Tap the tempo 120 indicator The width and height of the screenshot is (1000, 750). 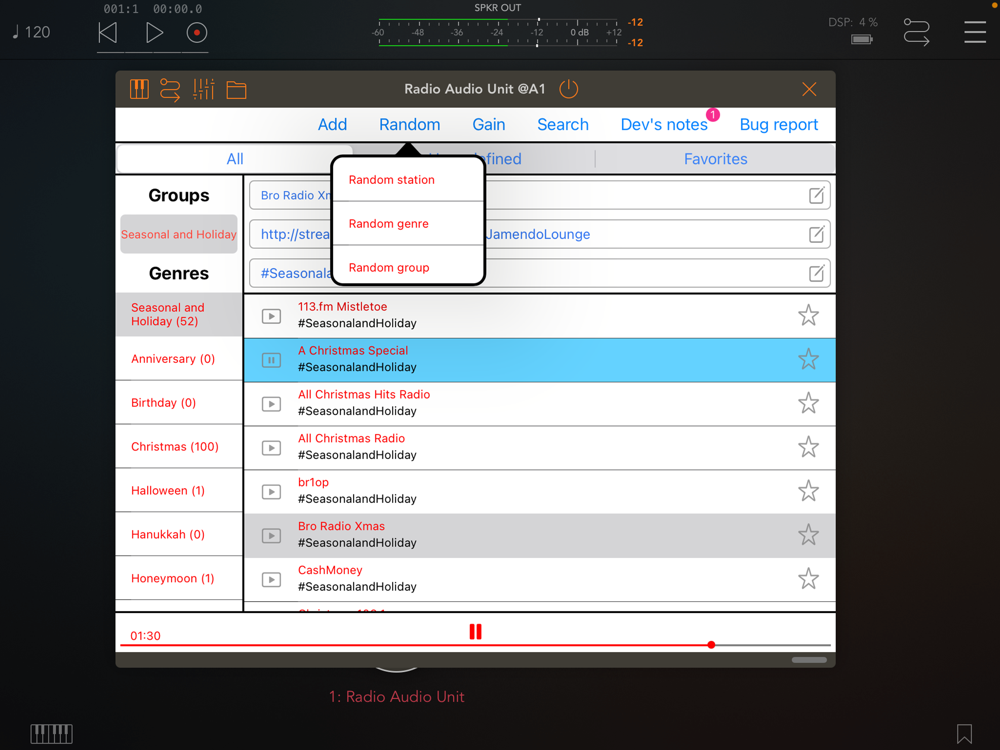(x=31, y=32)
